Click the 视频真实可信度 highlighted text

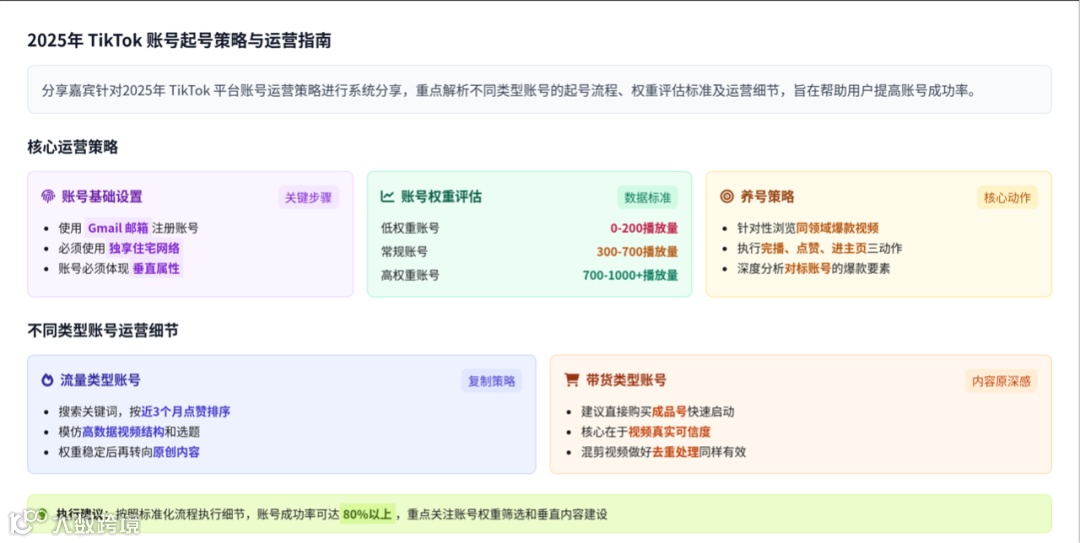[x=669, y=431]
